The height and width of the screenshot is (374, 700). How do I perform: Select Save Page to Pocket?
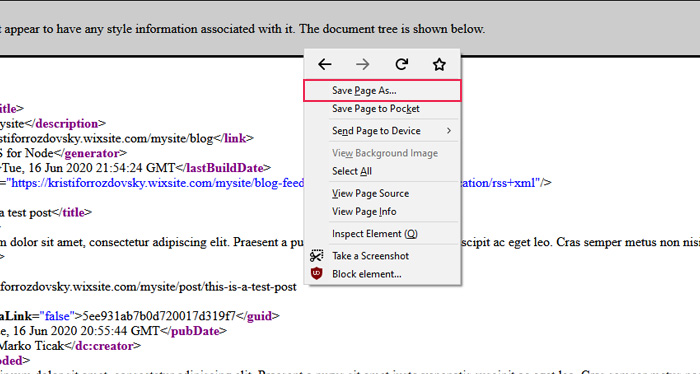click(382, 108)
